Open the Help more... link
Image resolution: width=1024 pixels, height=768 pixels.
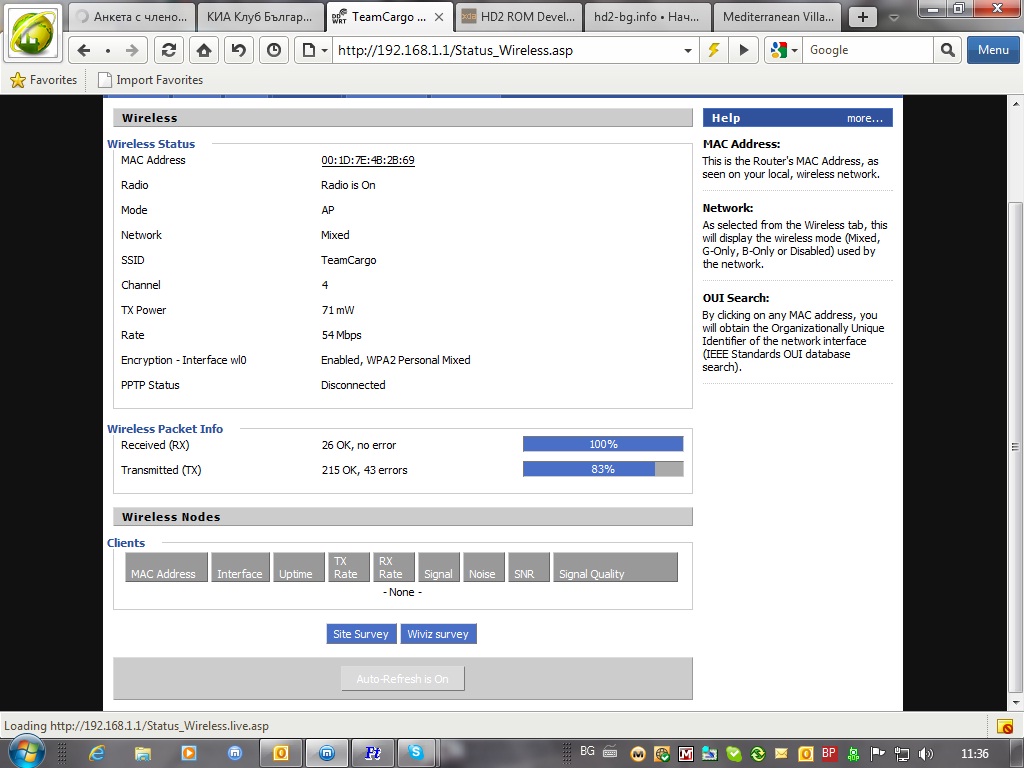pos(864,118)
